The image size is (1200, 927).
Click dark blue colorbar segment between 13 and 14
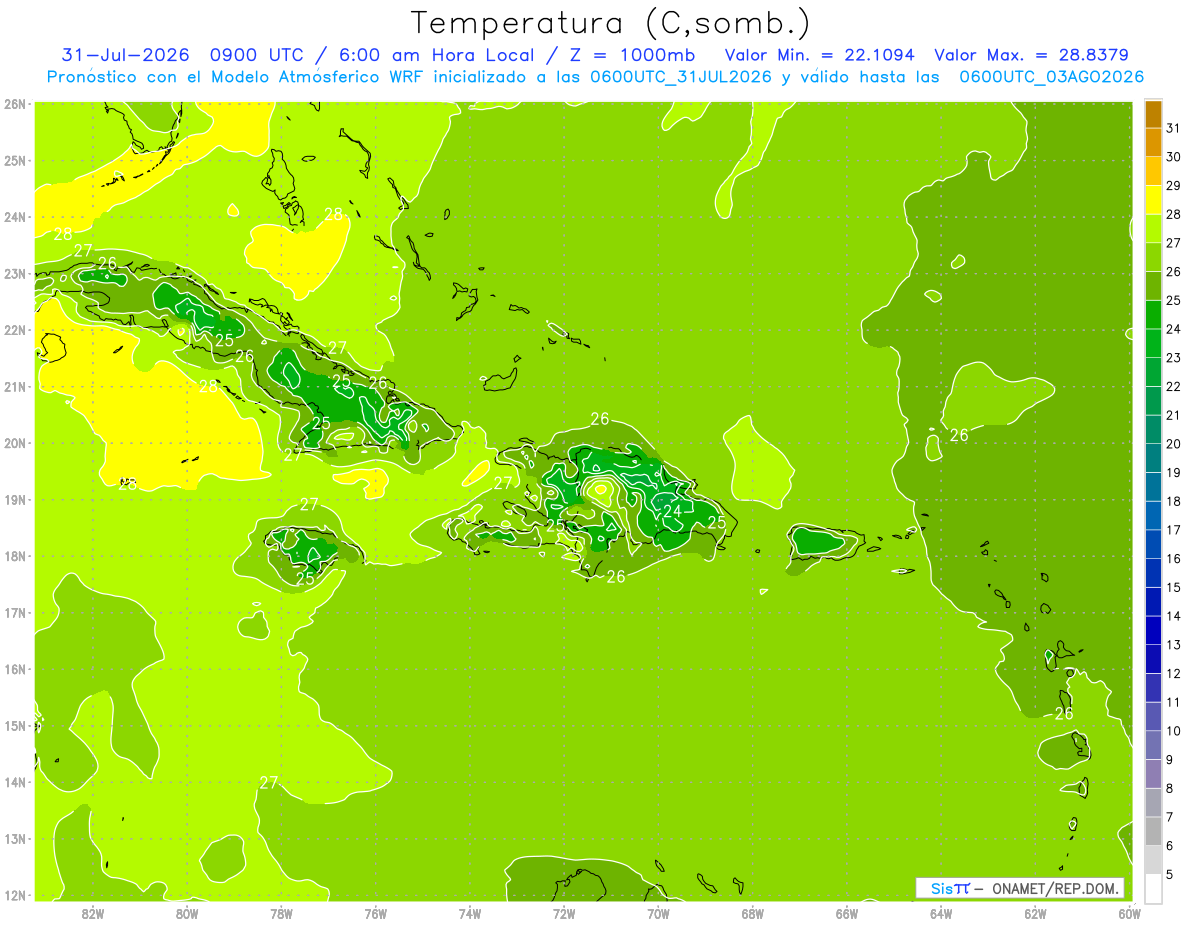[1153, 630]
